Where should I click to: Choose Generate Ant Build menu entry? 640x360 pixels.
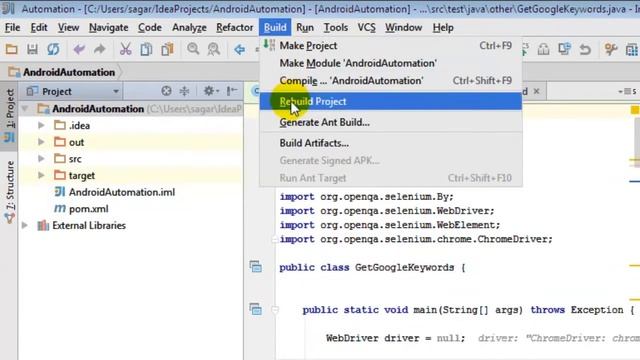pos(391,122)
